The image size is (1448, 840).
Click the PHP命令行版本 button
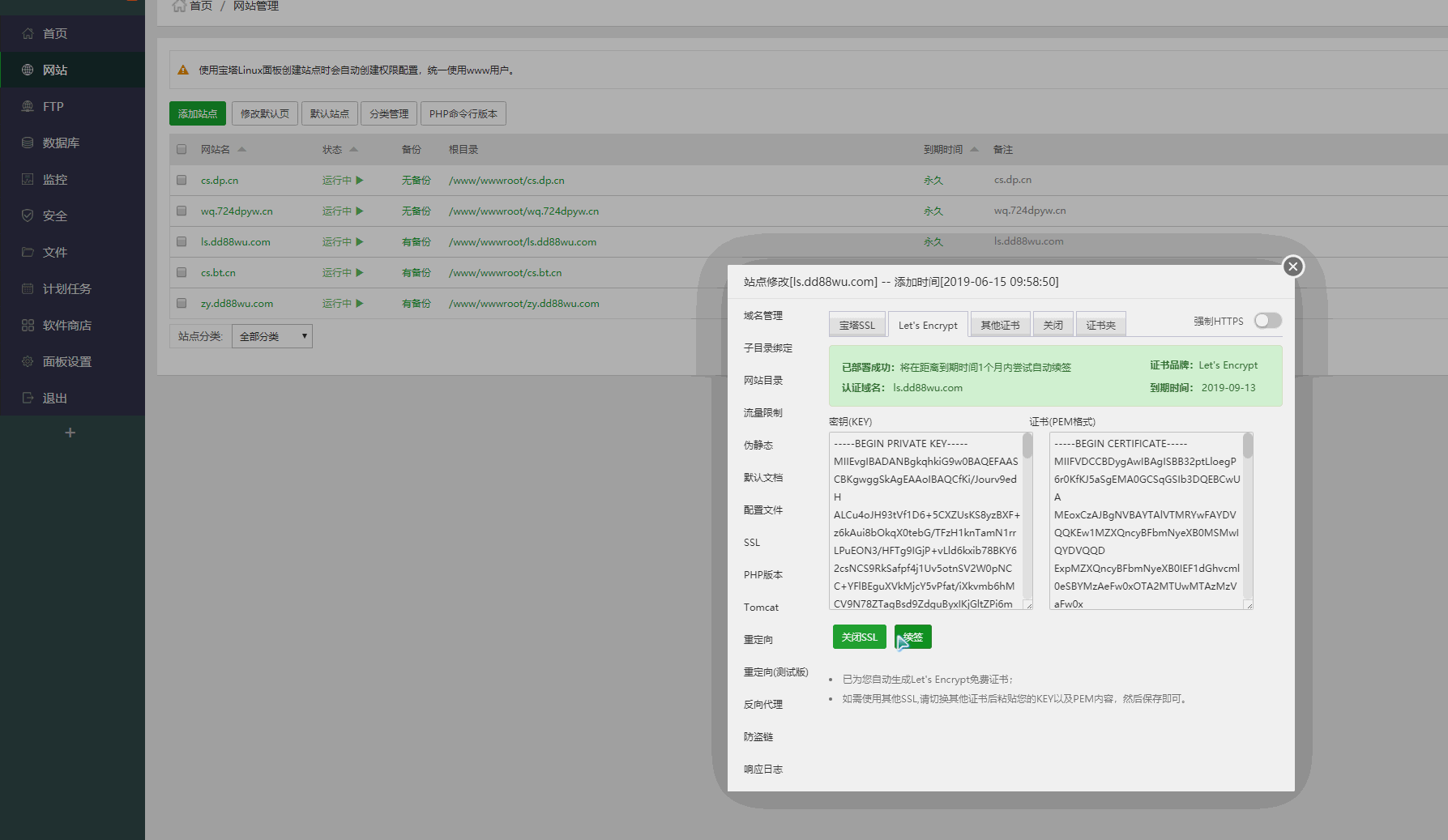coord(463,113)
